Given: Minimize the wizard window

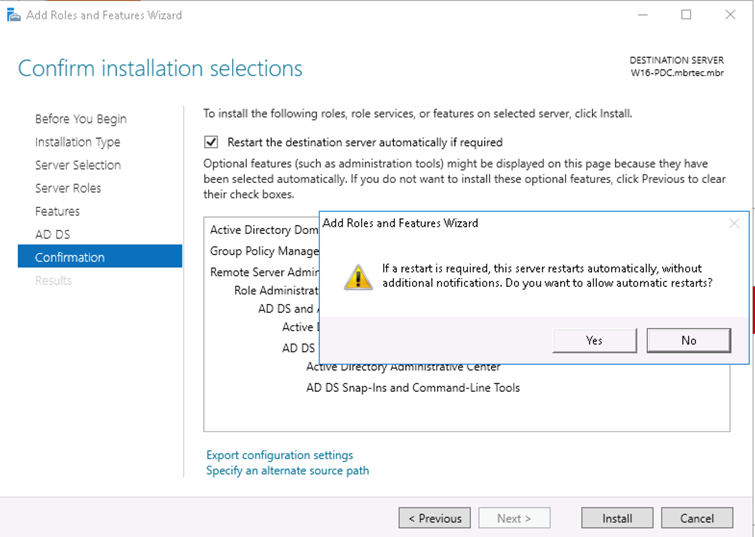Looking at the screenshot, I should click(643, 15).
